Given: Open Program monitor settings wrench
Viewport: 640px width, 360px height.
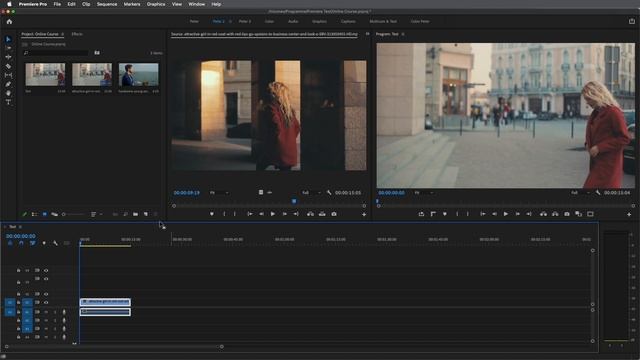Looking at the screenshot, I should point(598,193).
